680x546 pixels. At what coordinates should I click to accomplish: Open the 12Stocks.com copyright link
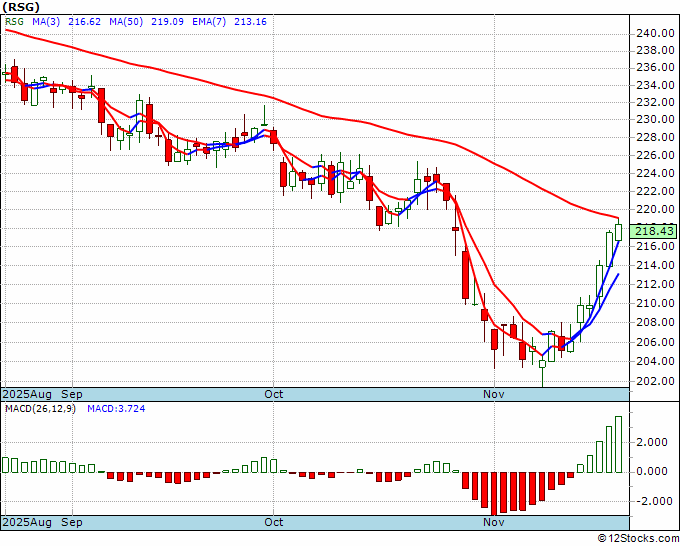click(638, 539)
